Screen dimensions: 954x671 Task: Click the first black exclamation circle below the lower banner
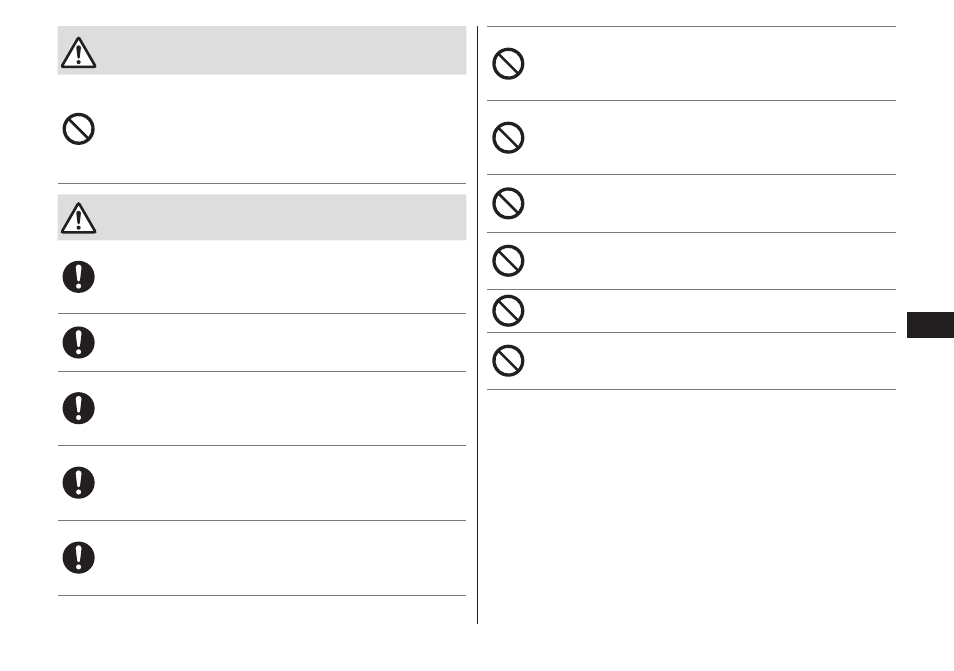click(x=78, y=277)
